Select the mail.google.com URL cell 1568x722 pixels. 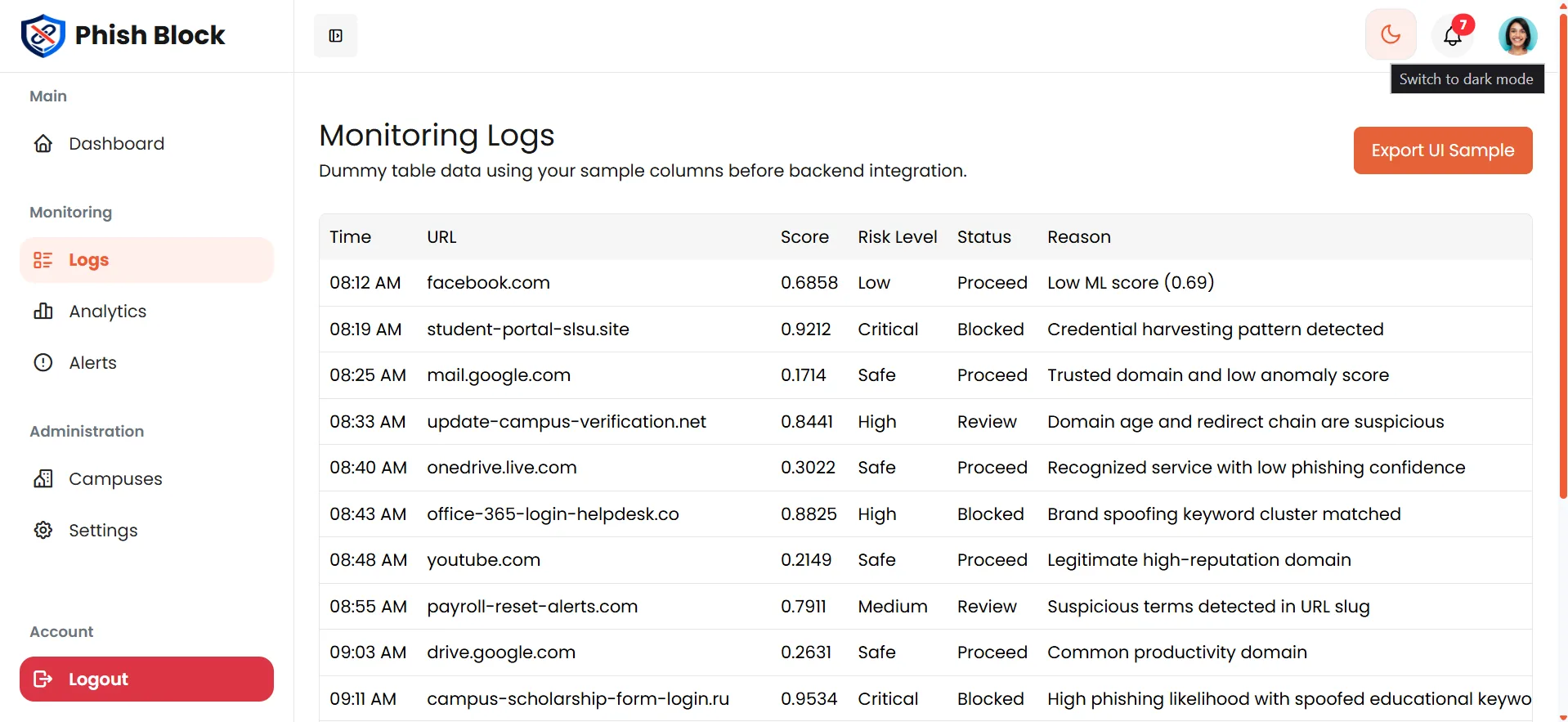[x=499, y=375]
